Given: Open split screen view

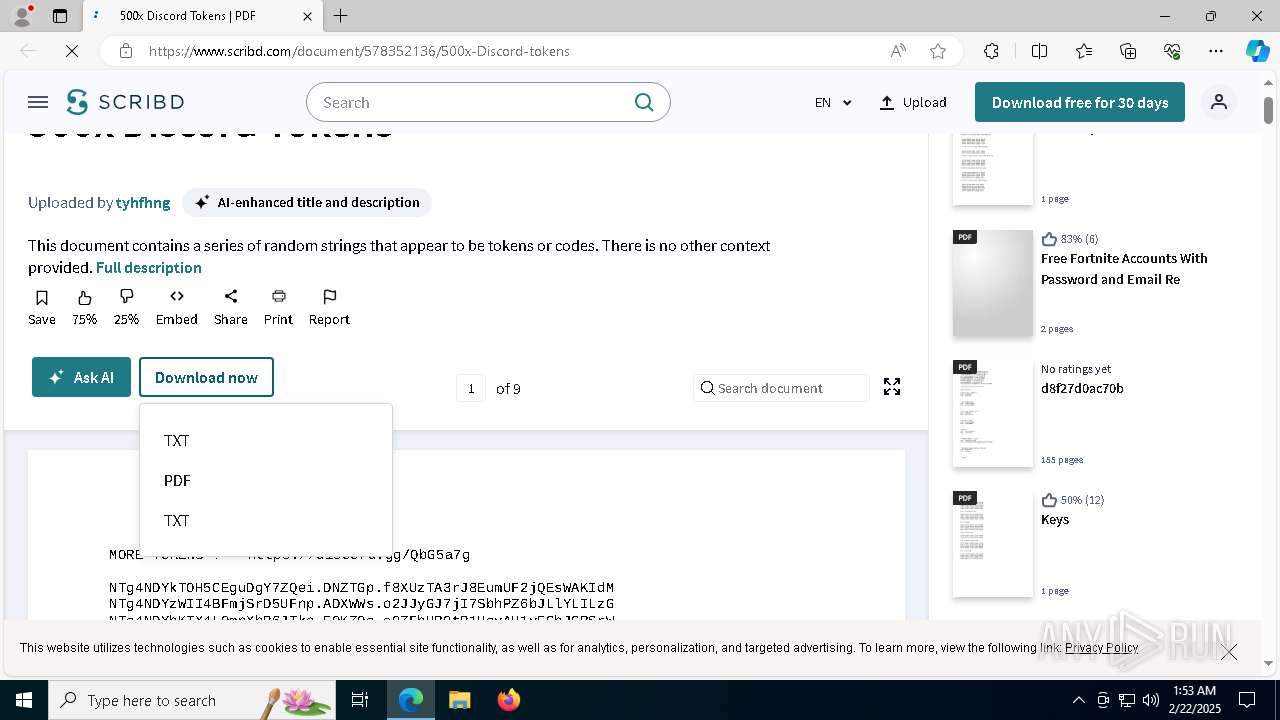Looking at the screenshot, I should click(x=1039, y=51).
